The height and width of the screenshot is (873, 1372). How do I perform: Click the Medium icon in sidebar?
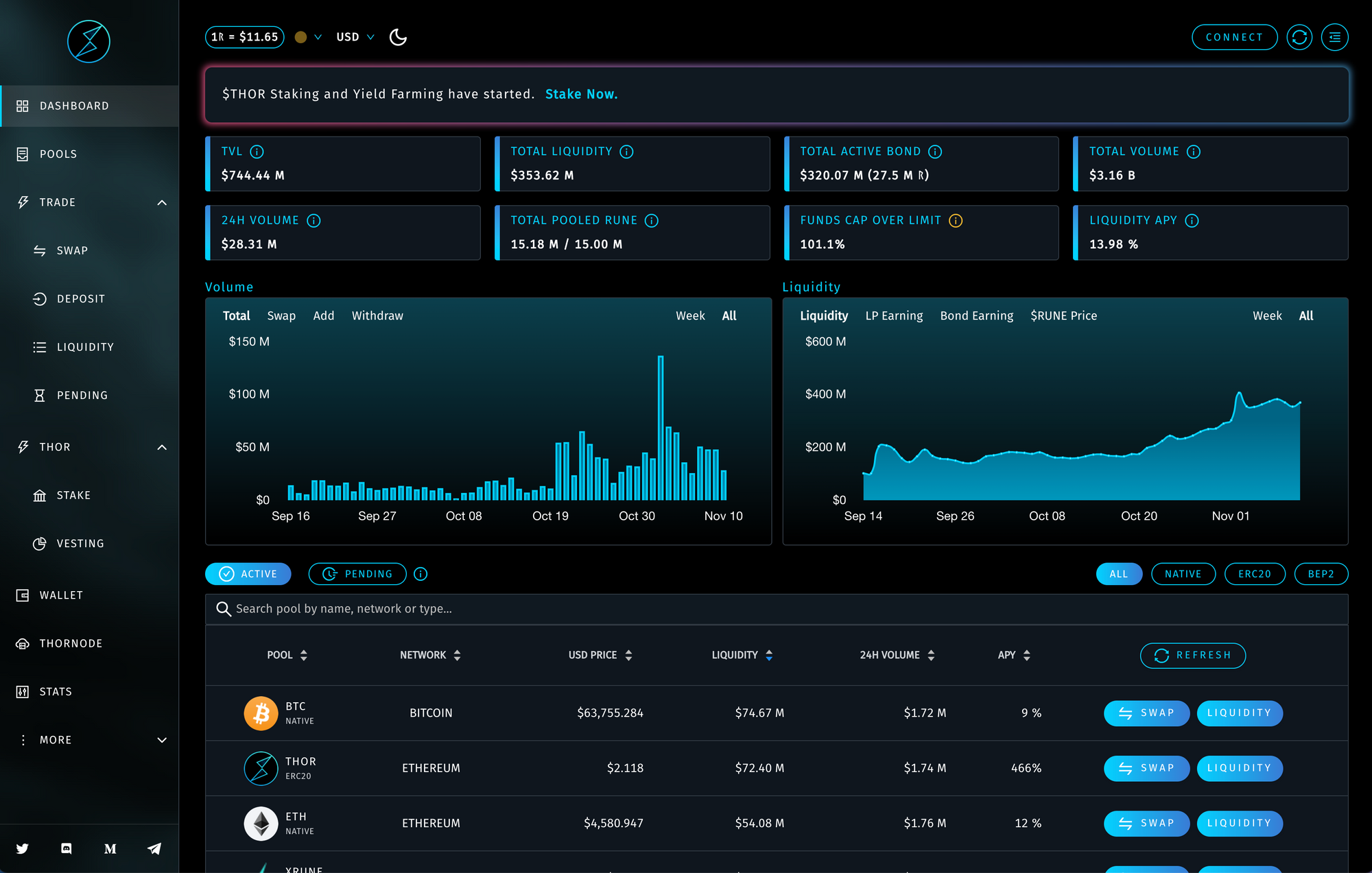coord(110,848)
